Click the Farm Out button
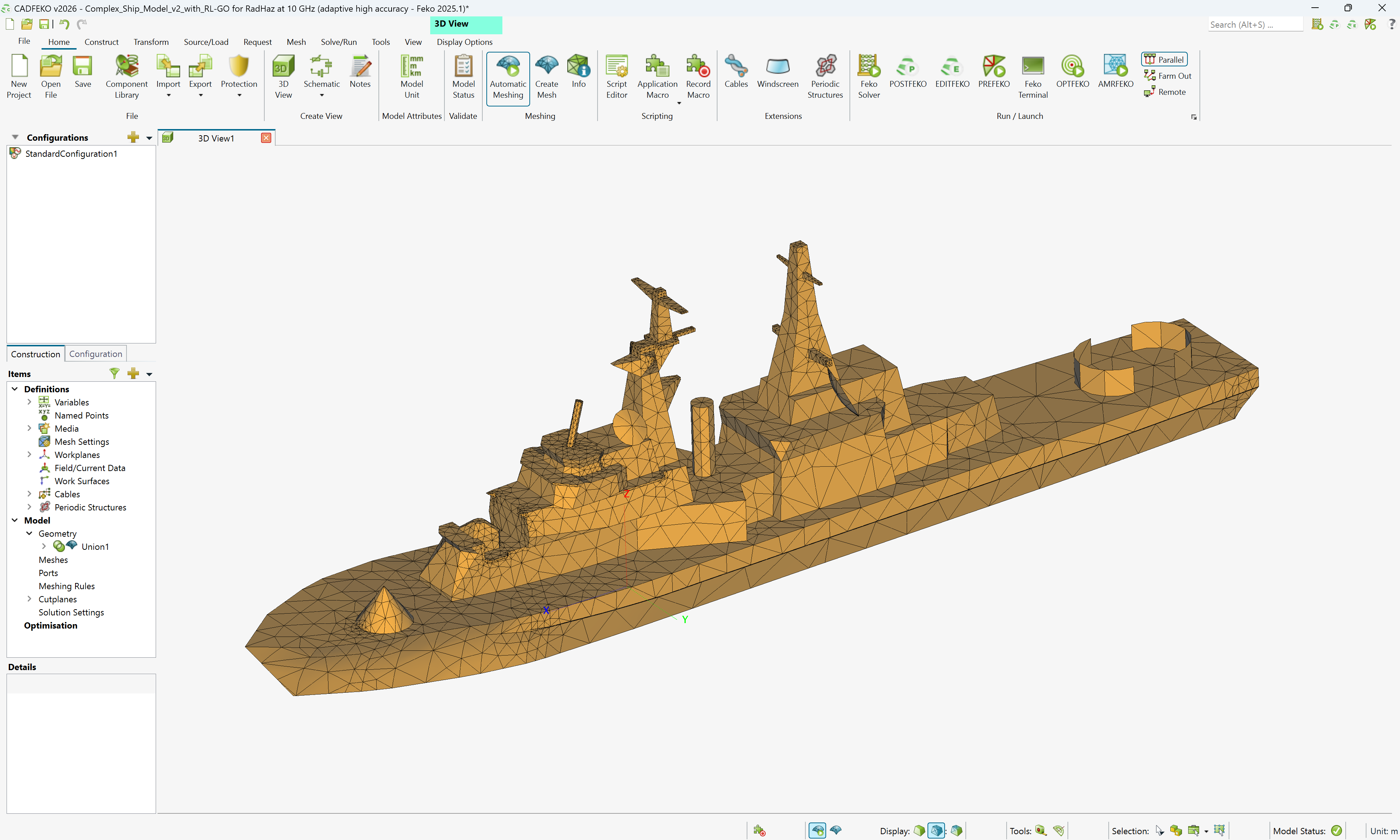Image resolution: width=1400 pixels, height=840 pixels. click(1167, 76)
